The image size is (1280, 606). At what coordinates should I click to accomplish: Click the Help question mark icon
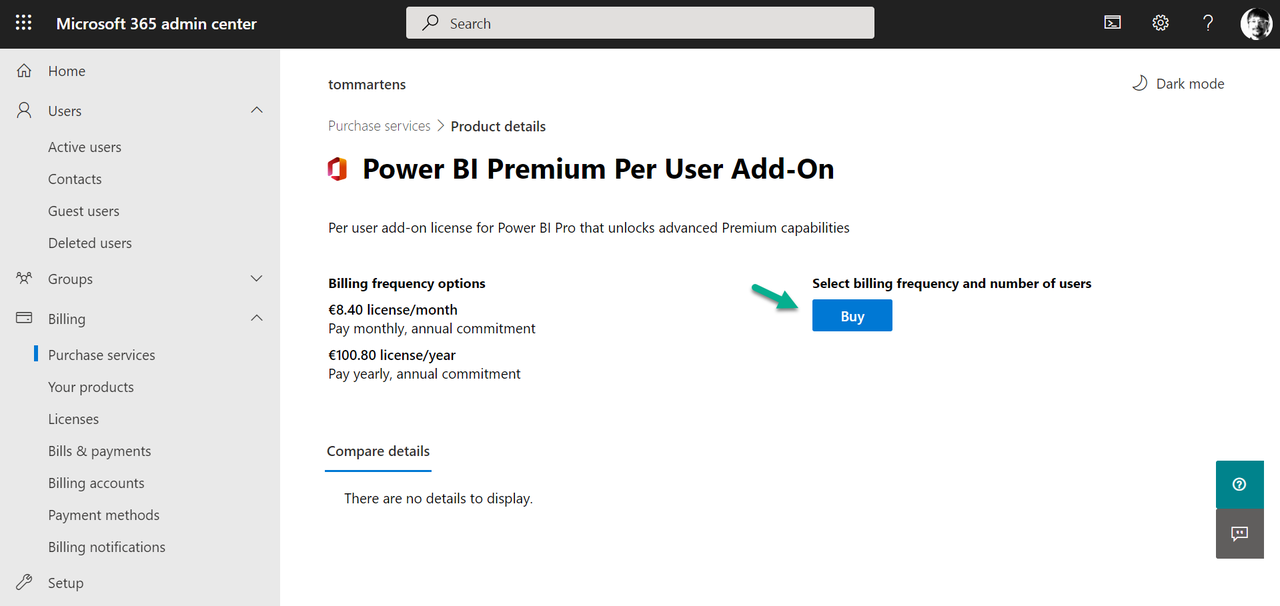tap(1207, 22)
